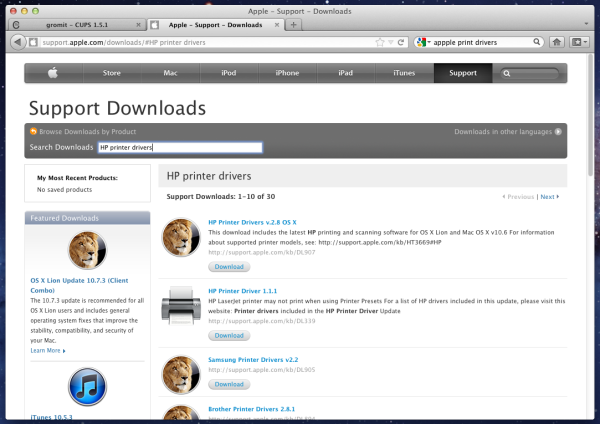Click the browser back arrow button
The height and width of the screenshot is (424, 600).
(17, 42)
